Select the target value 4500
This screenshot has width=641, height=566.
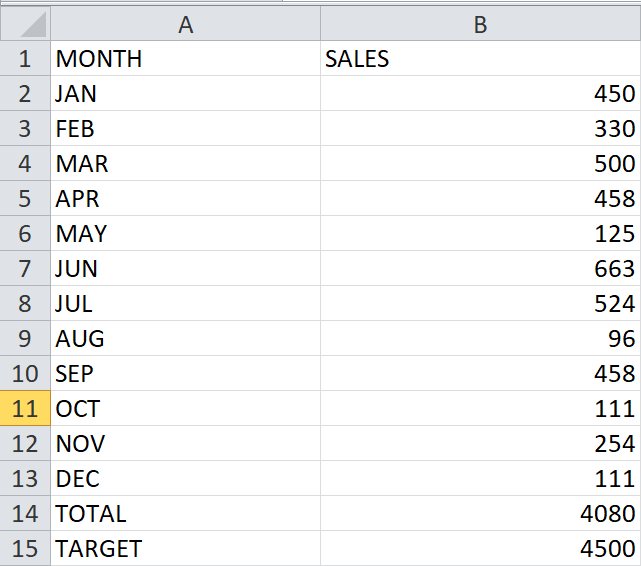480,549
